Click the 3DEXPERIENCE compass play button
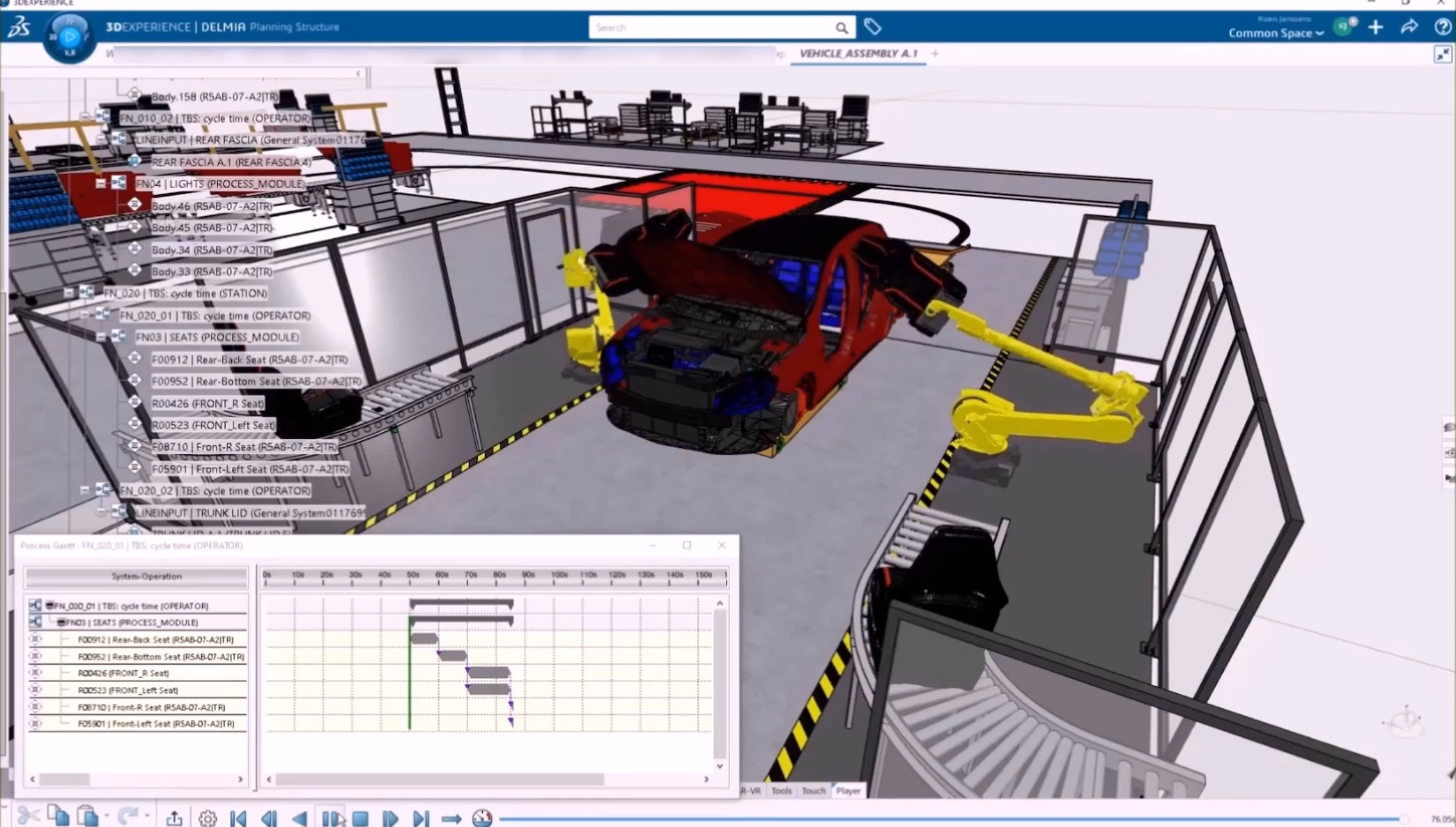The height and width of the screenshot is (827, 1456). [x=69, y=36]
